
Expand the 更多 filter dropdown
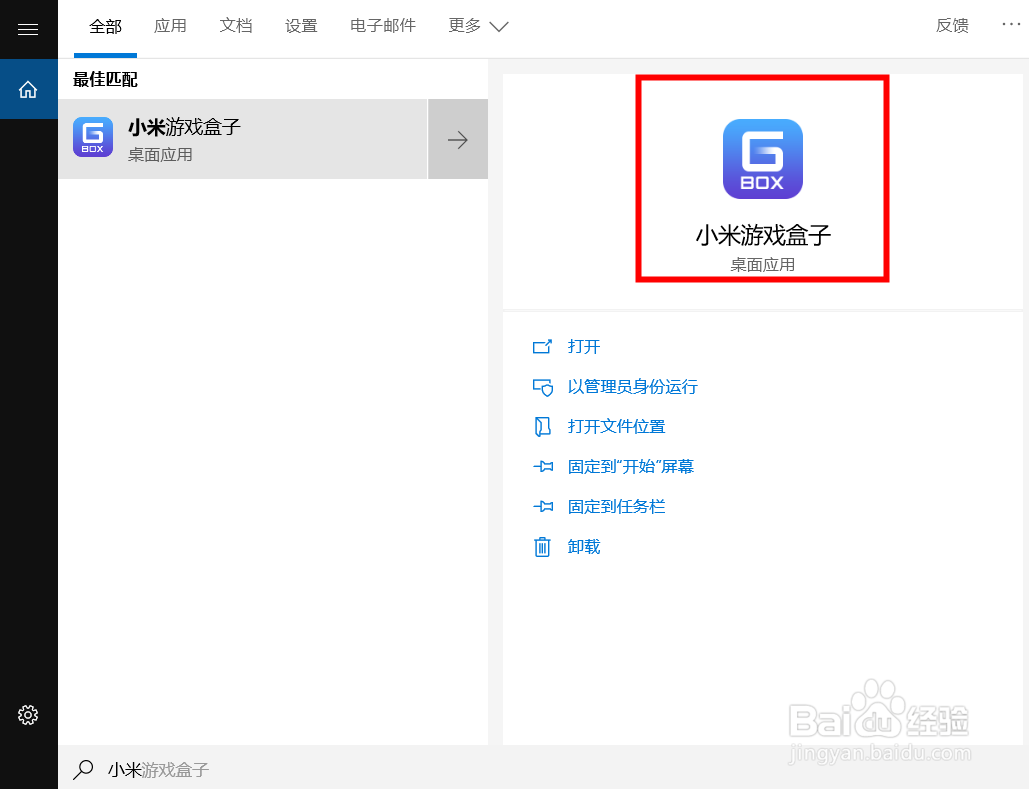tap(478, 26)
